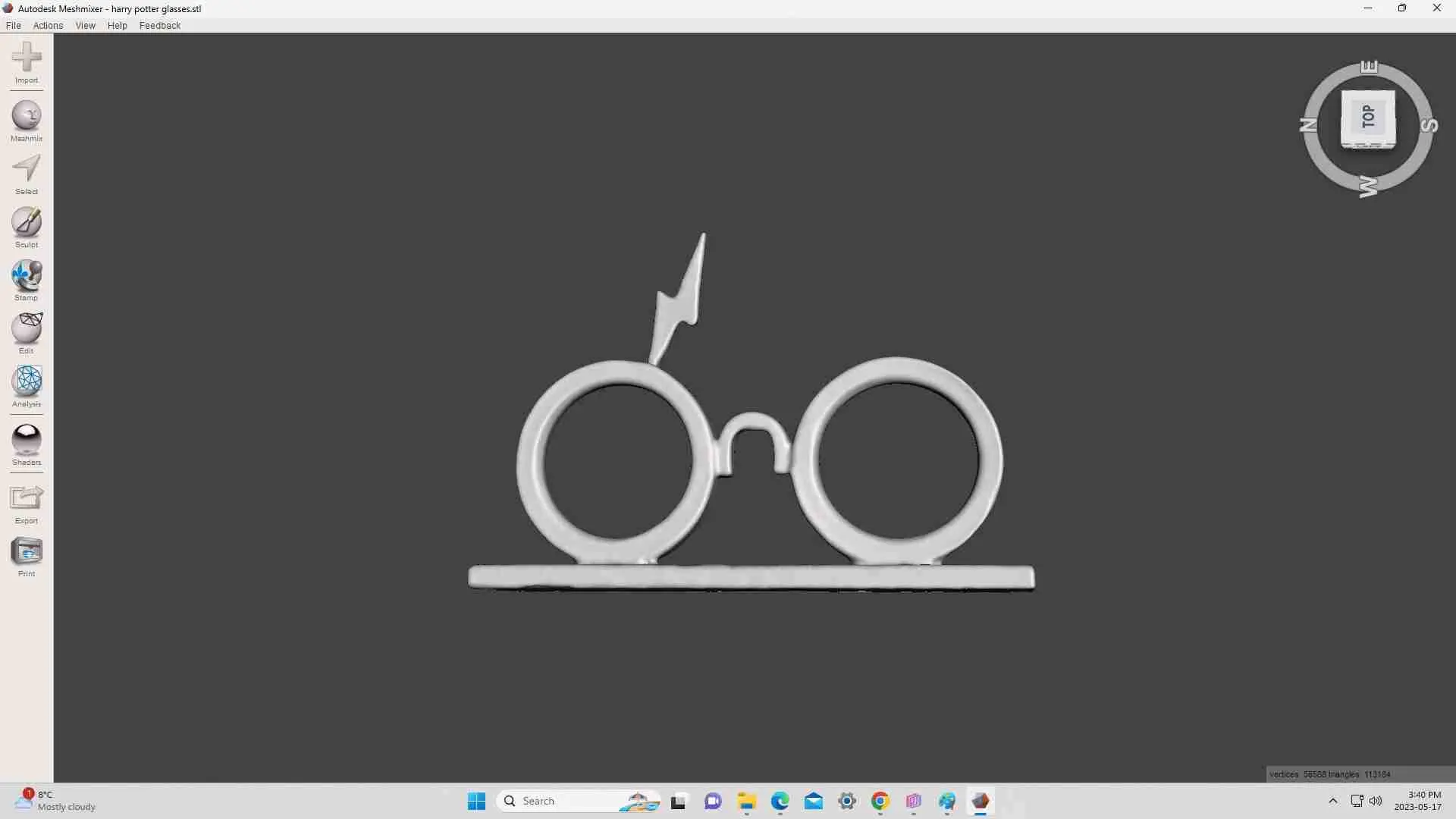Click the taskbar Search box
1456x819 pixels.
(x=579, y=801)
